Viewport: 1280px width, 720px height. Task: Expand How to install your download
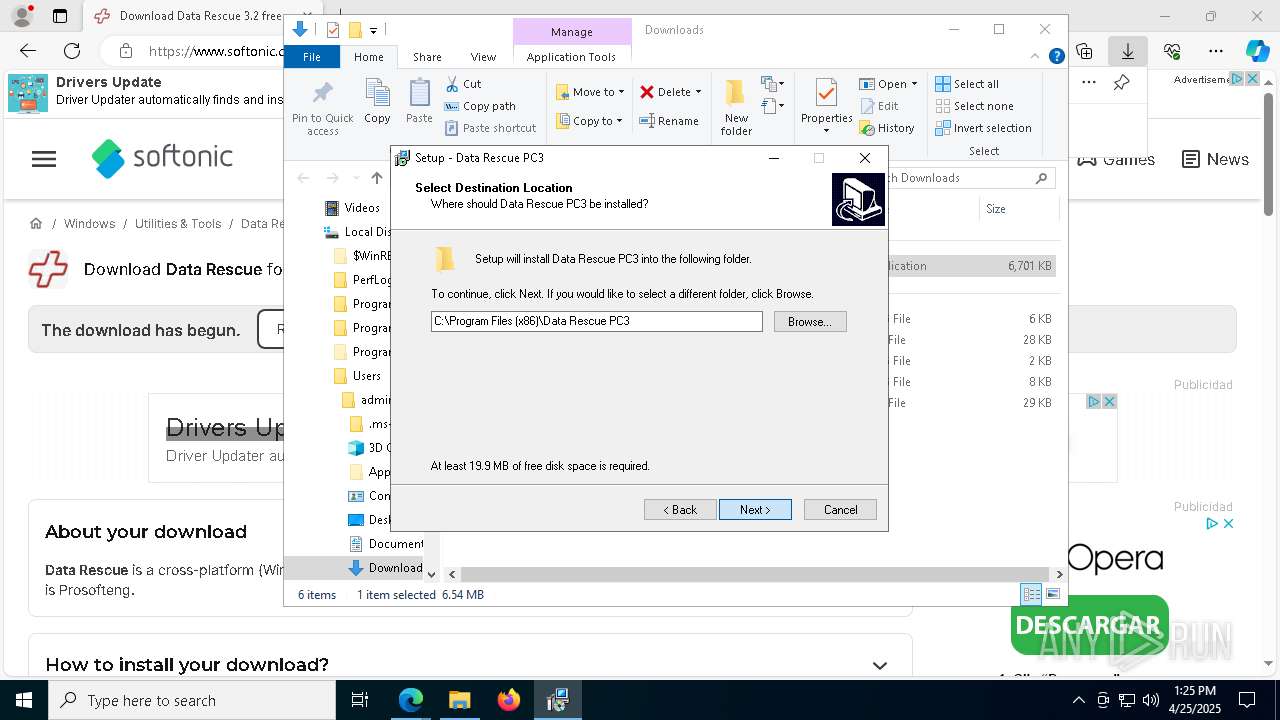point(880,665)
